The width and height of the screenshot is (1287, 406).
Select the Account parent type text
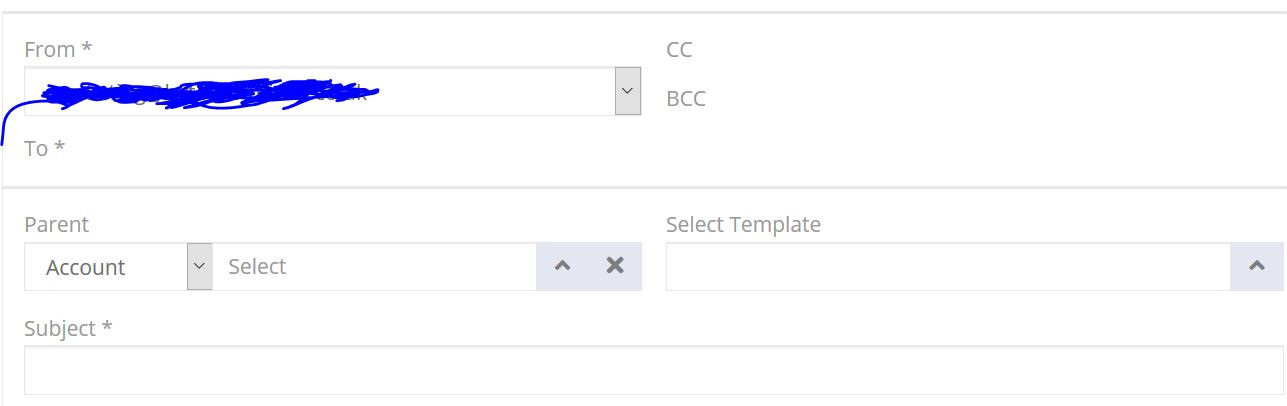[86, 267]
